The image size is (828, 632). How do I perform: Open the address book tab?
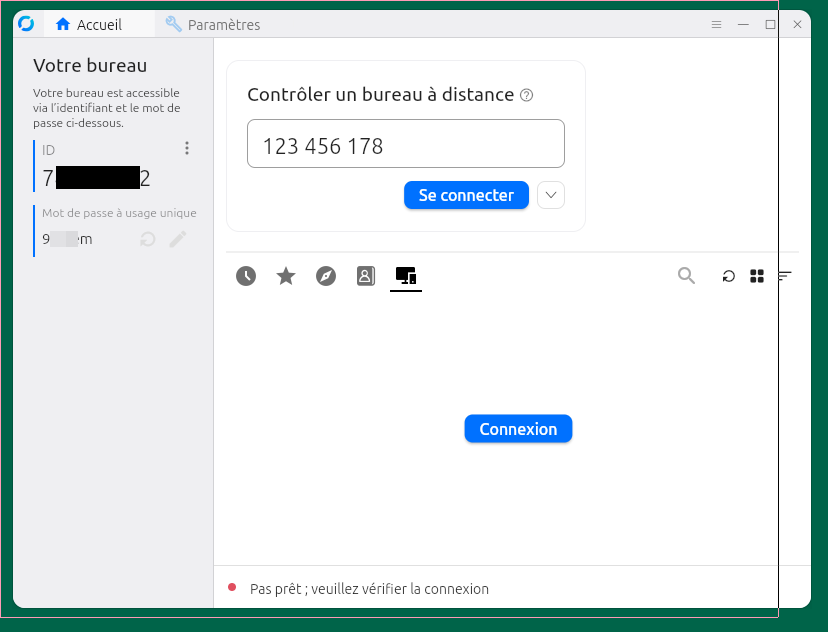click(x=366, y=276)
